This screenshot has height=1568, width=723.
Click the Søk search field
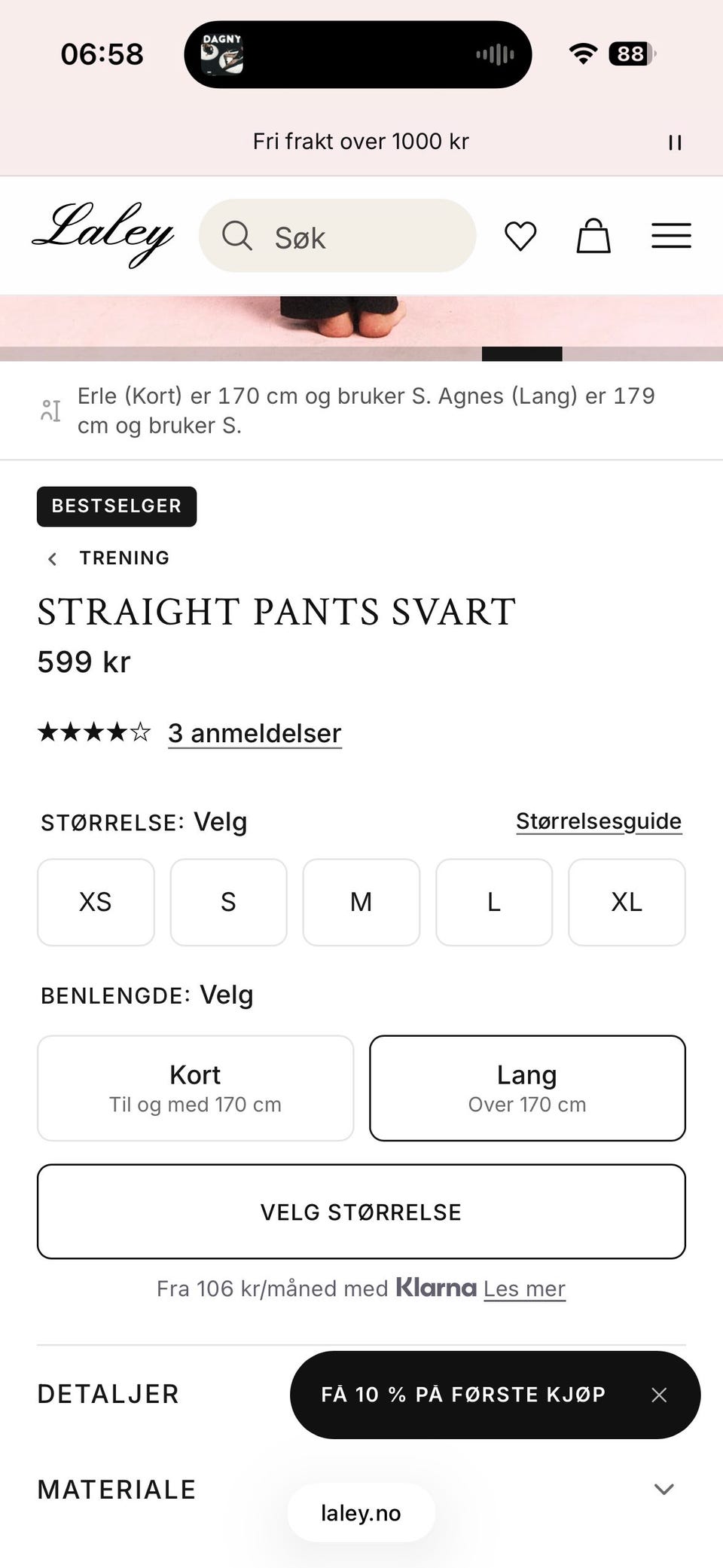click(337, 236)
